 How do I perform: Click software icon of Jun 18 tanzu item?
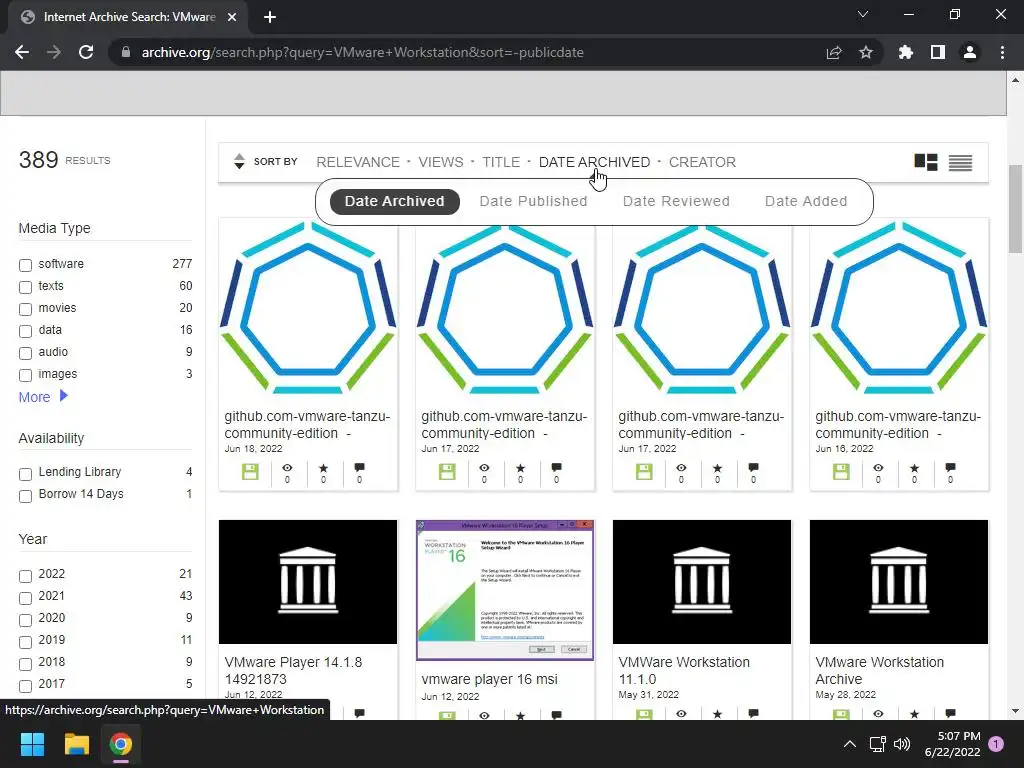250,472
